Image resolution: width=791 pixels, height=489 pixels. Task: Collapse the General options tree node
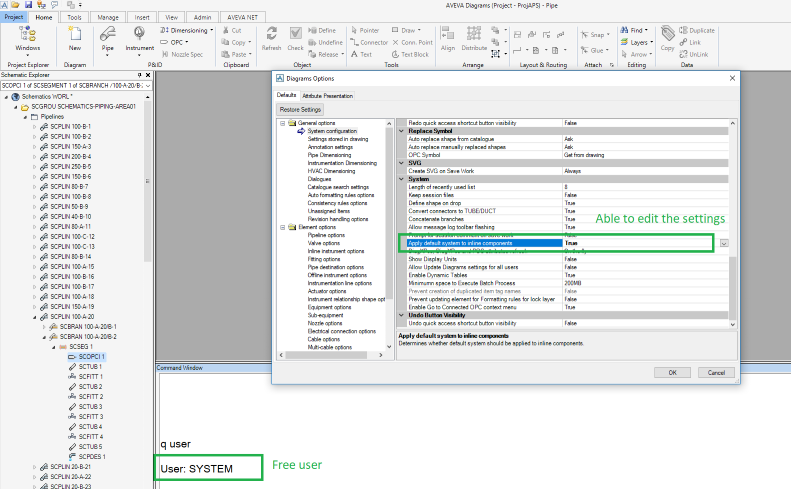(x=283, y=122)
